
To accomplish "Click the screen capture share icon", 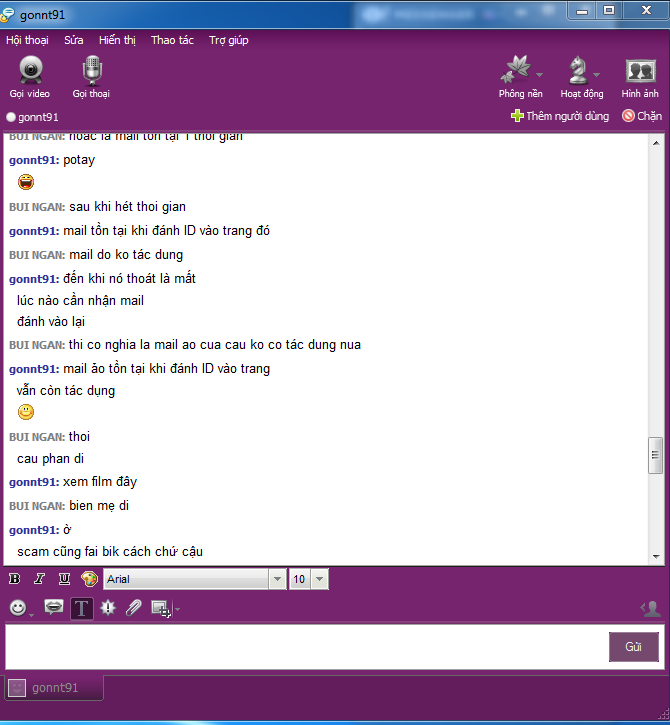I will [x=161, y=608].
